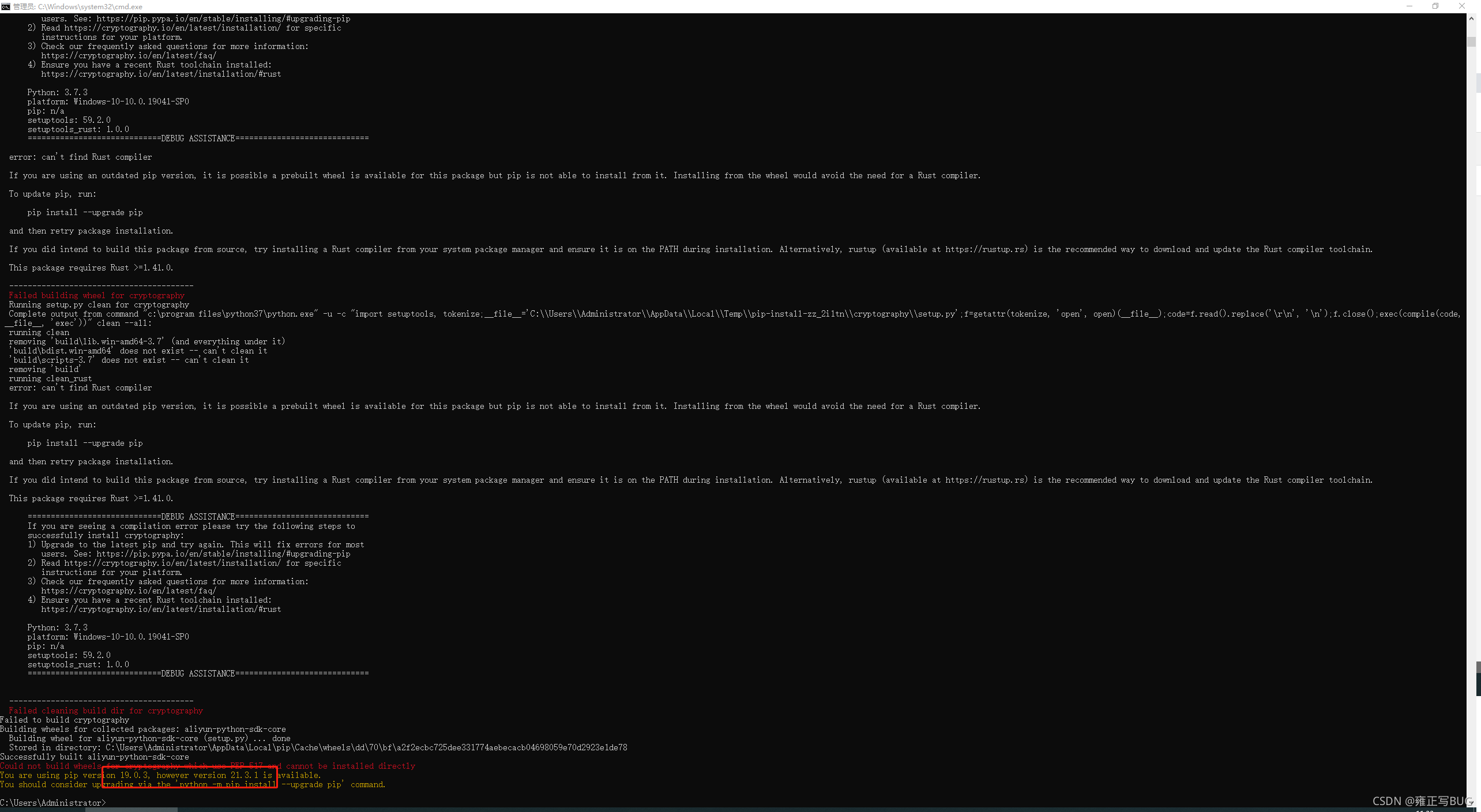Click the title text '管理员: C:\Windows\system32\cmd.exe'
This screenshot has height=812, width=1481.
[77, 7]
